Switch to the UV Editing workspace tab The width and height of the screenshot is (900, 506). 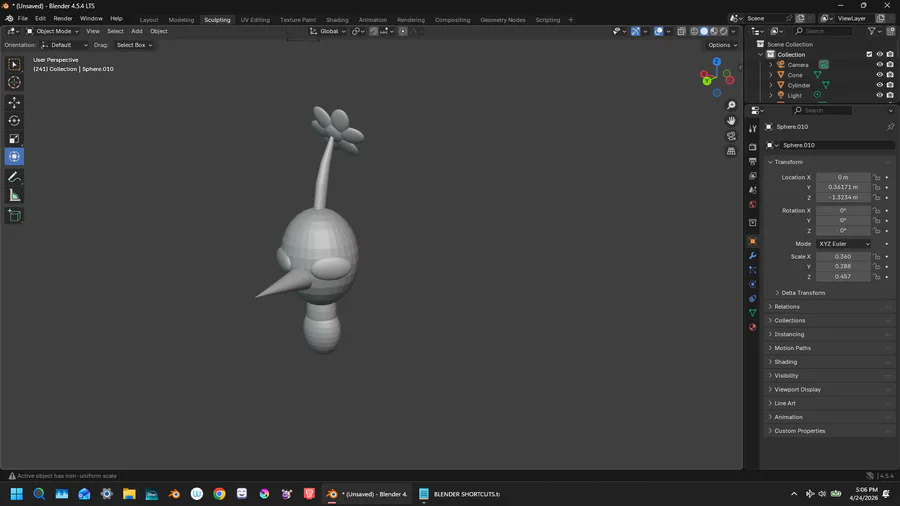tap(255, 20)
